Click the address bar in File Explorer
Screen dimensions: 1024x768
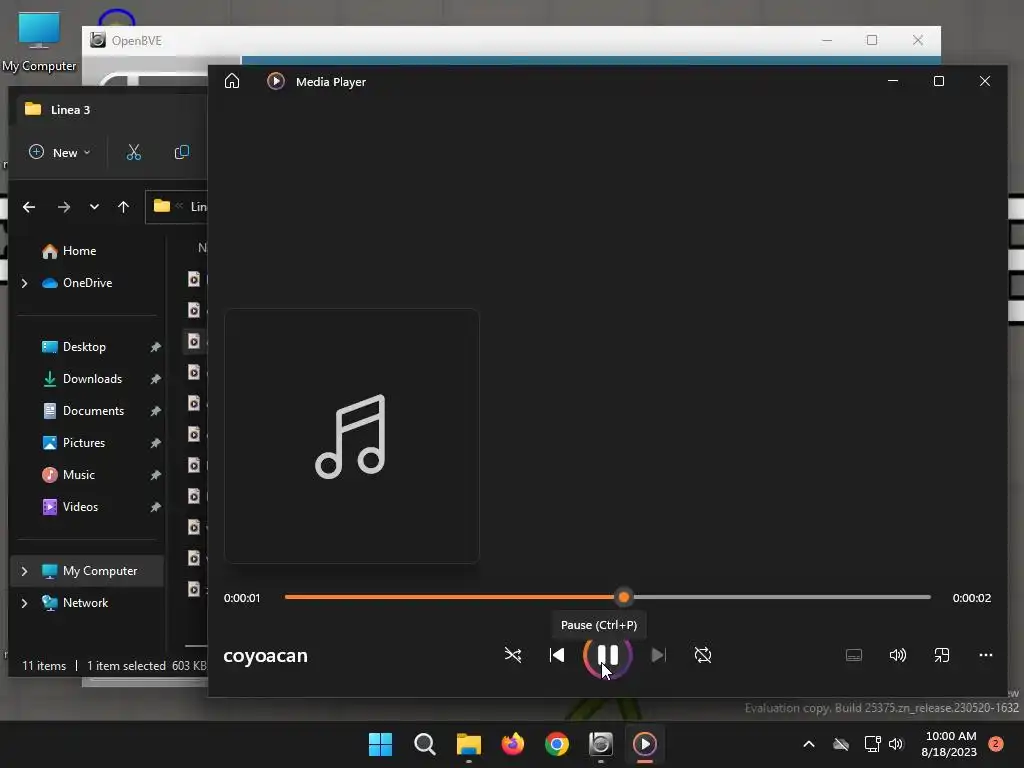[176, 206]
